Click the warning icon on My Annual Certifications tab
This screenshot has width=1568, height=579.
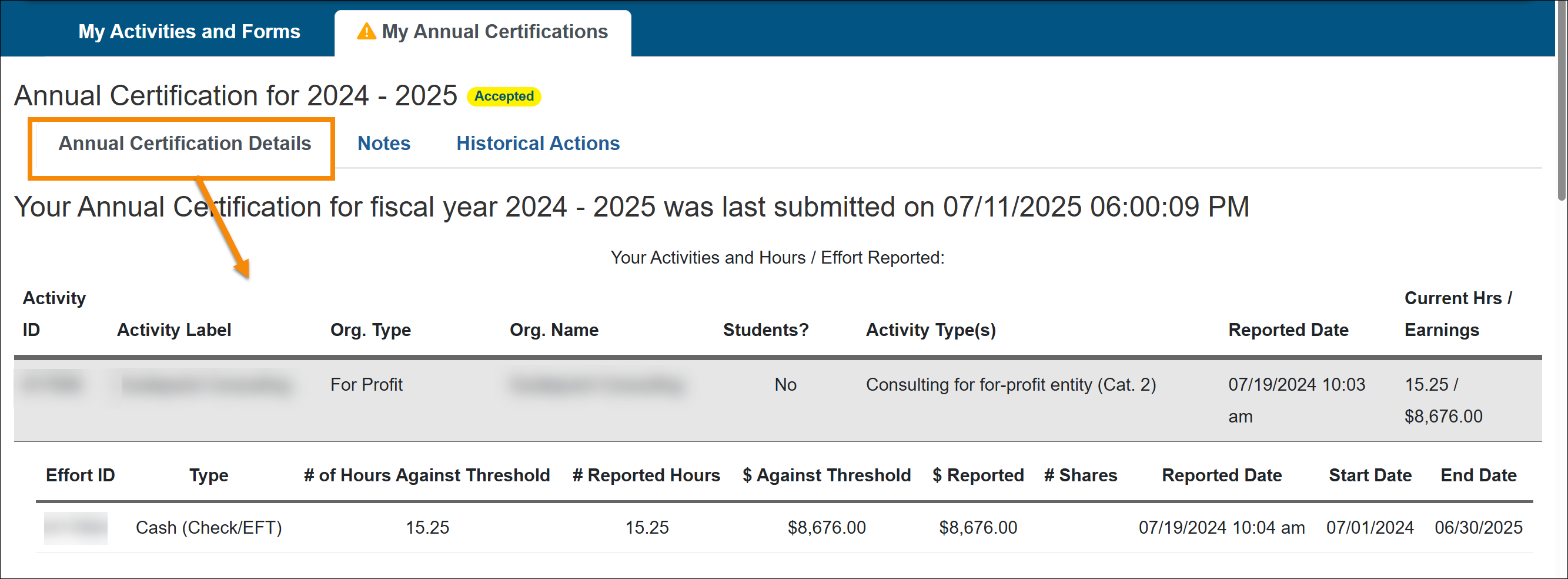click(366, 32)
